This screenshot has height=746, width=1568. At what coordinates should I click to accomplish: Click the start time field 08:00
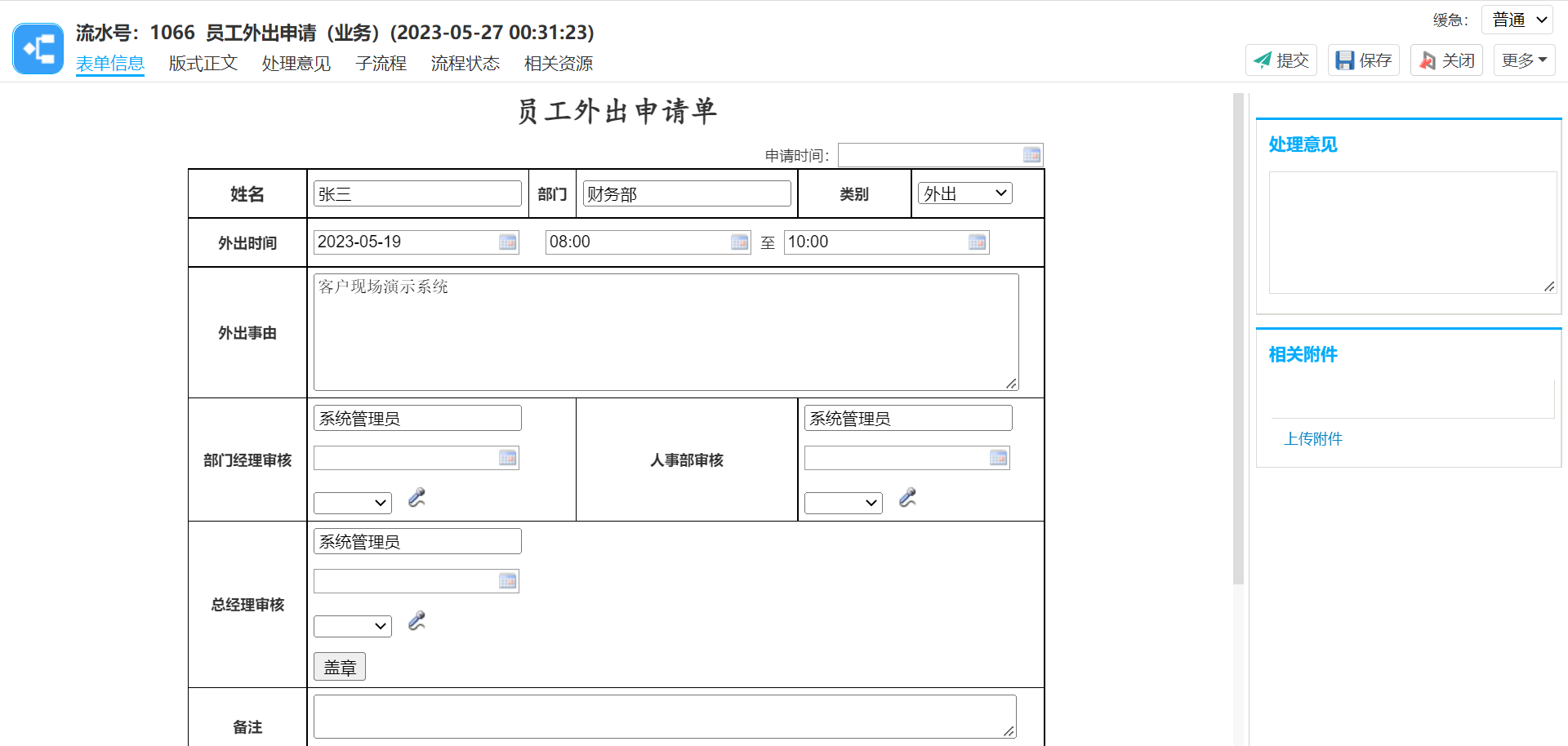648,242
